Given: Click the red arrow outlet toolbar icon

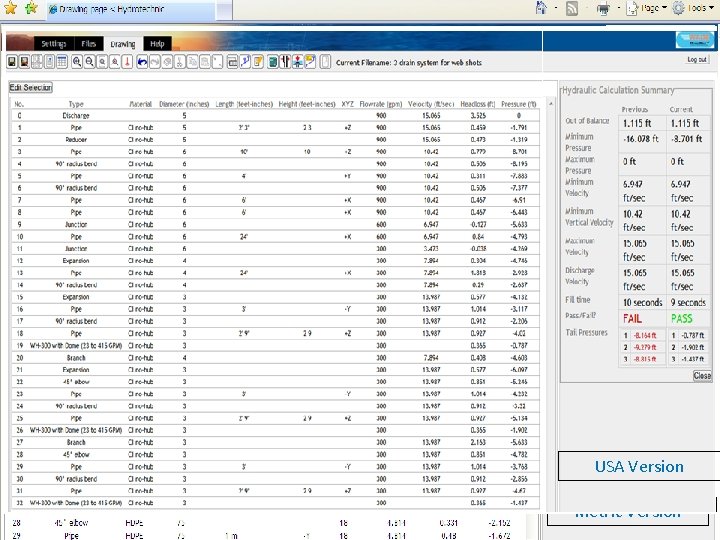Looking at the screenshot, I should tap(298, 62).
